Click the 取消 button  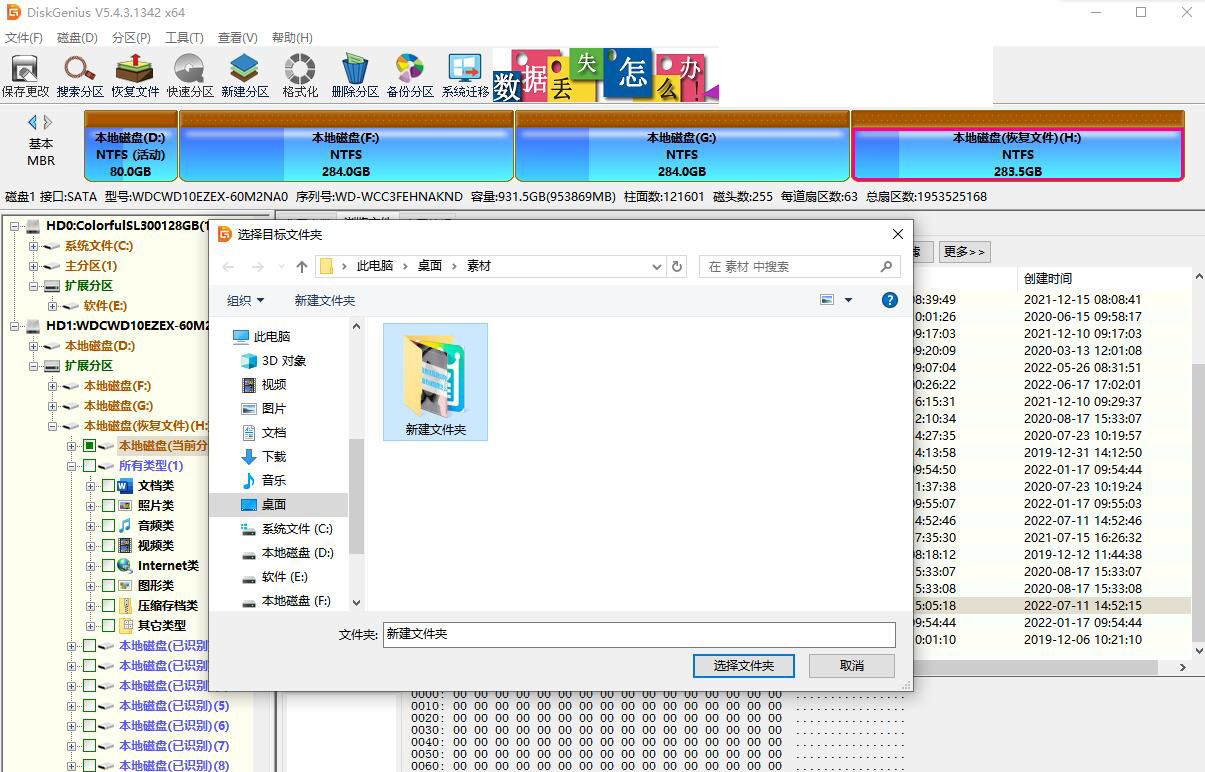[x=852, y=665]
